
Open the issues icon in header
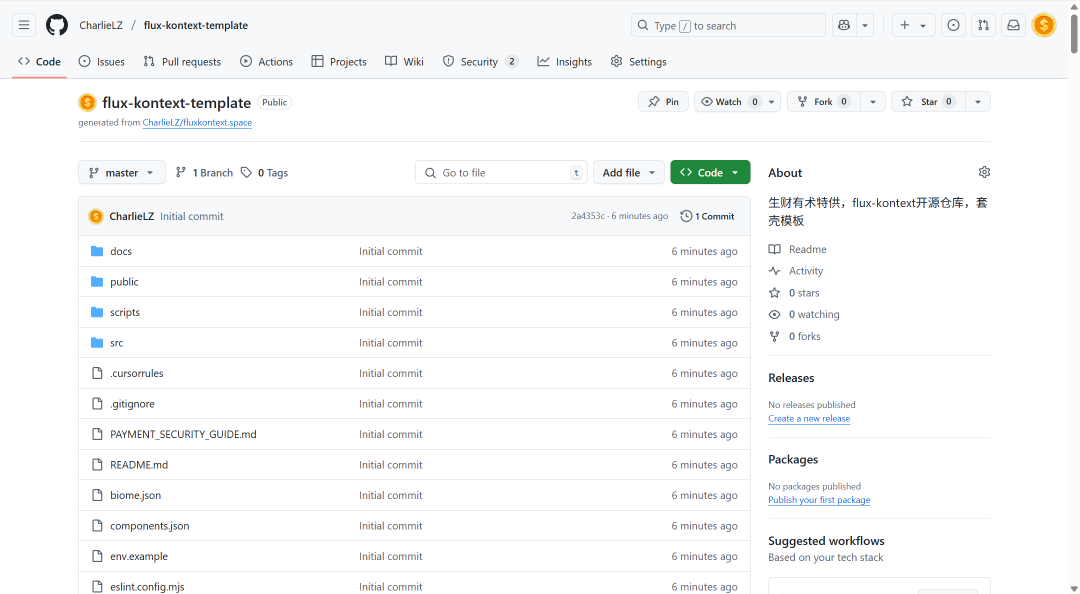pos(953,25)
